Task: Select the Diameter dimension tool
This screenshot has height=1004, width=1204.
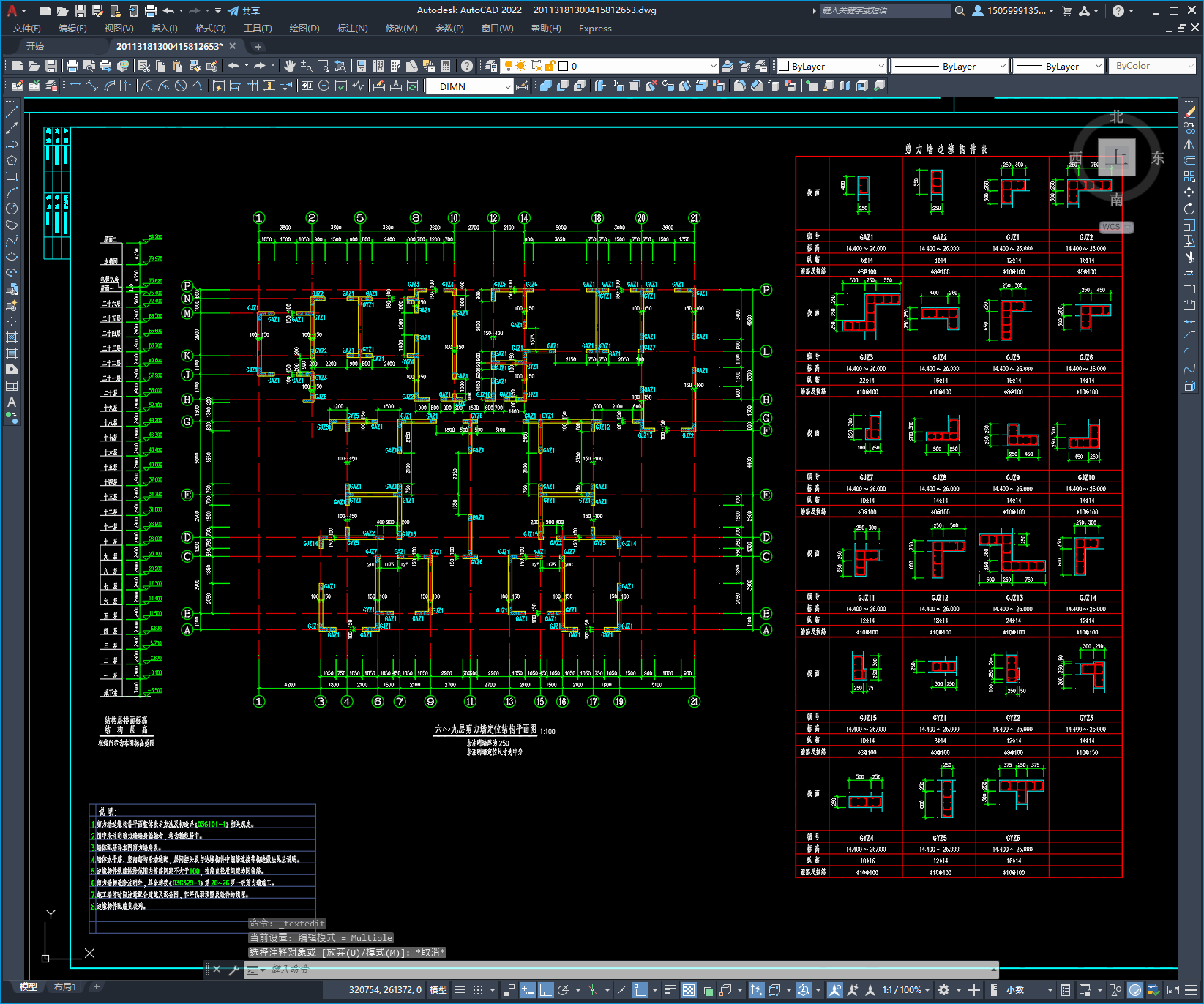Action: pyautogui.click(x=181, y=86)
